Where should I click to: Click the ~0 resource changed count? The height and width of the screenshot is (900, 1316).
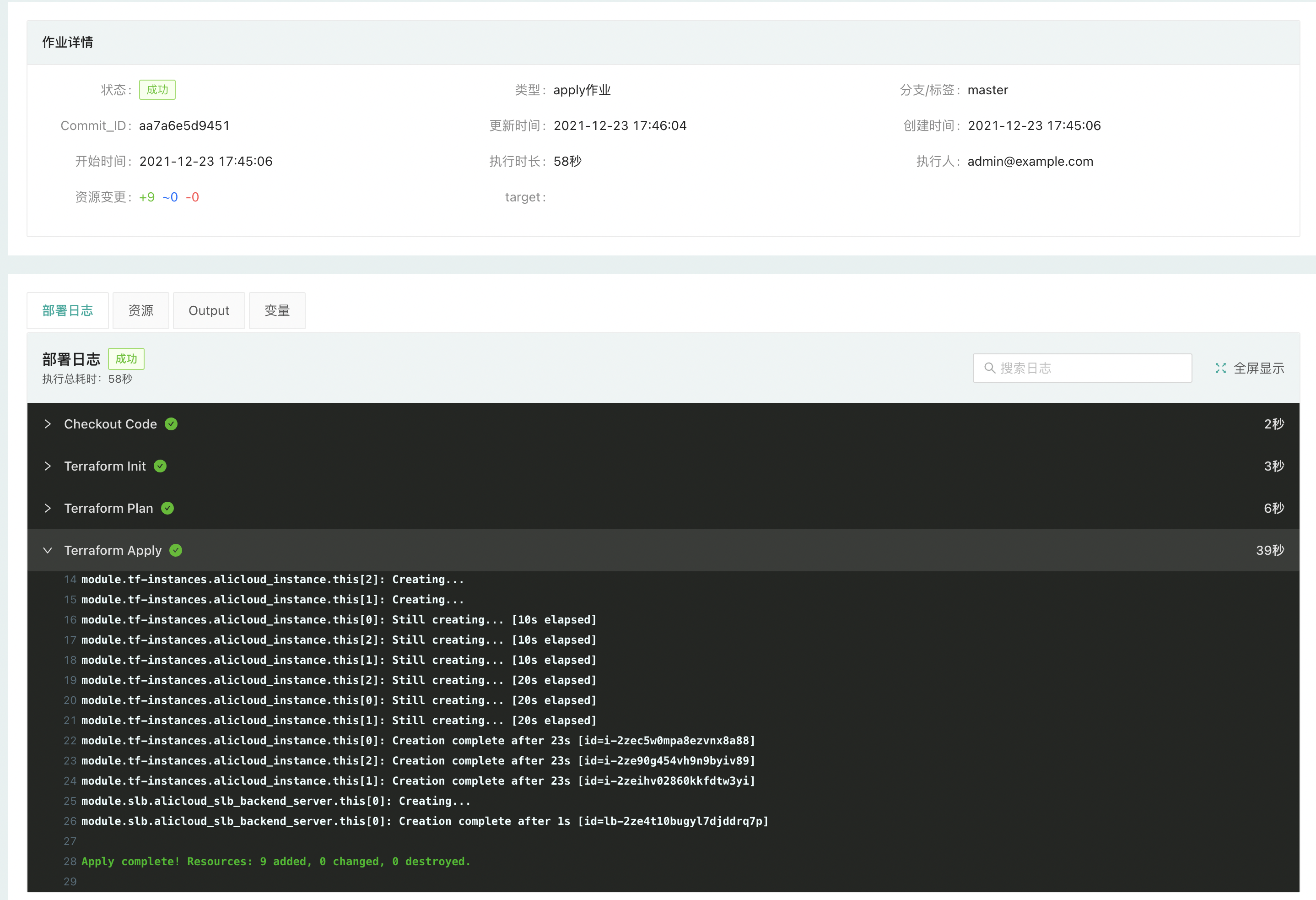170,197
